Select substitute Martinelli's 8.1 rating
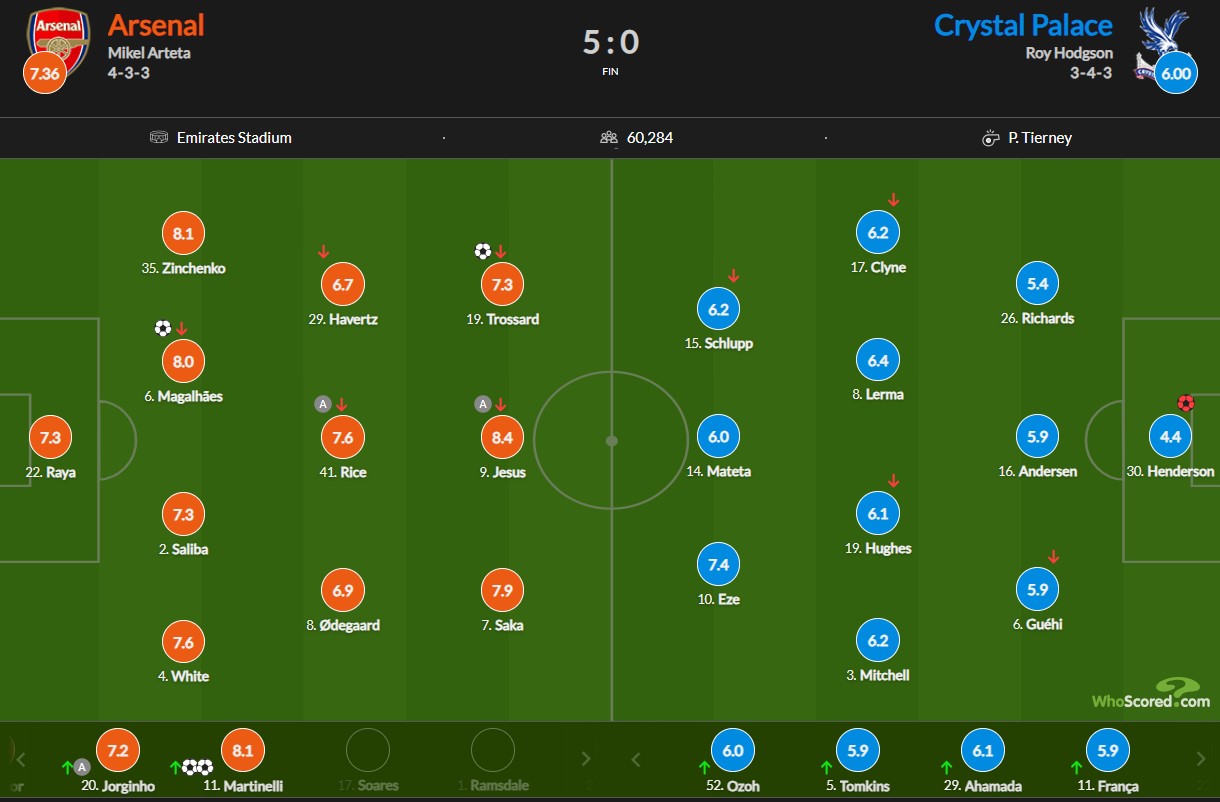 click(240, 750)
